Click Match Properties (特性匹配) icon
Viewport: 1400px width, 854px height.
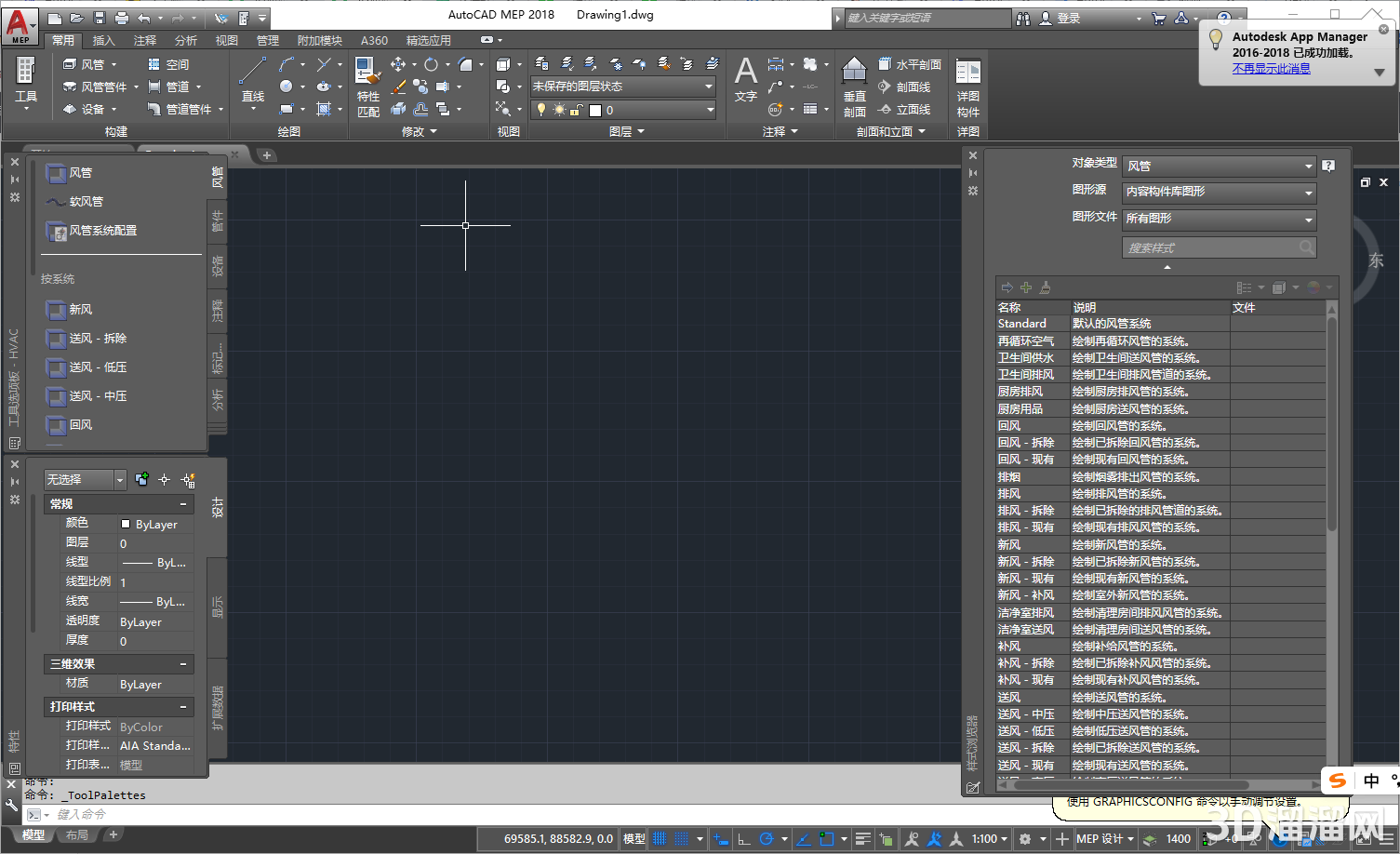[368, 87]
